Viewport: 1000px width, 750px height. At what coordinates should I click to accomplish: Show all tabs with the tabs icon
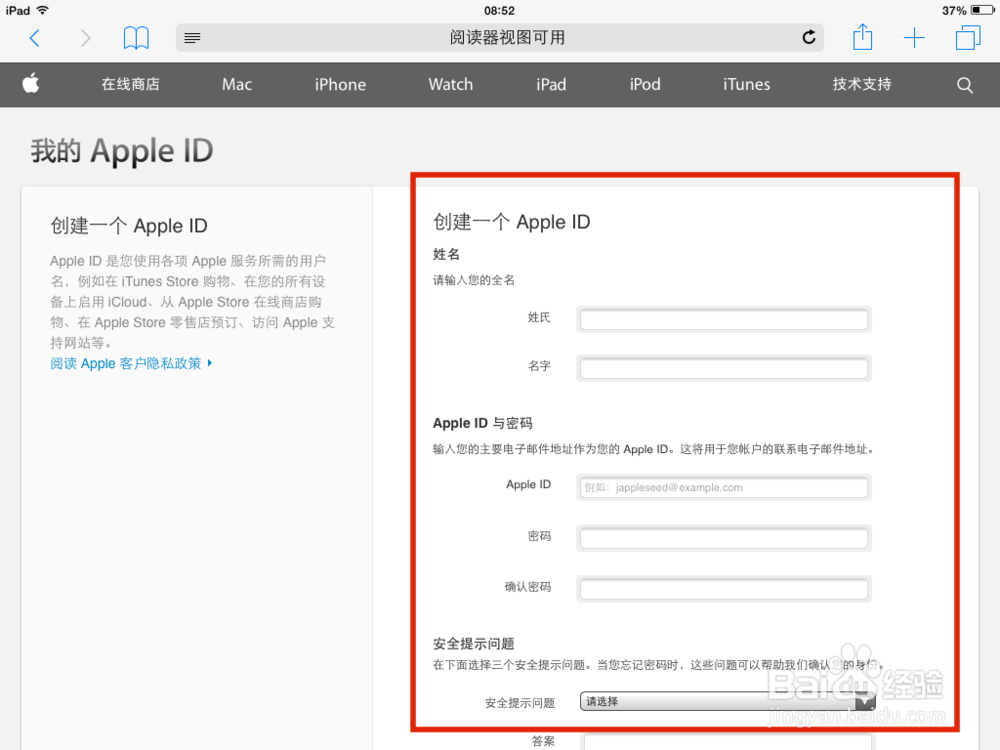click(967, 38)
